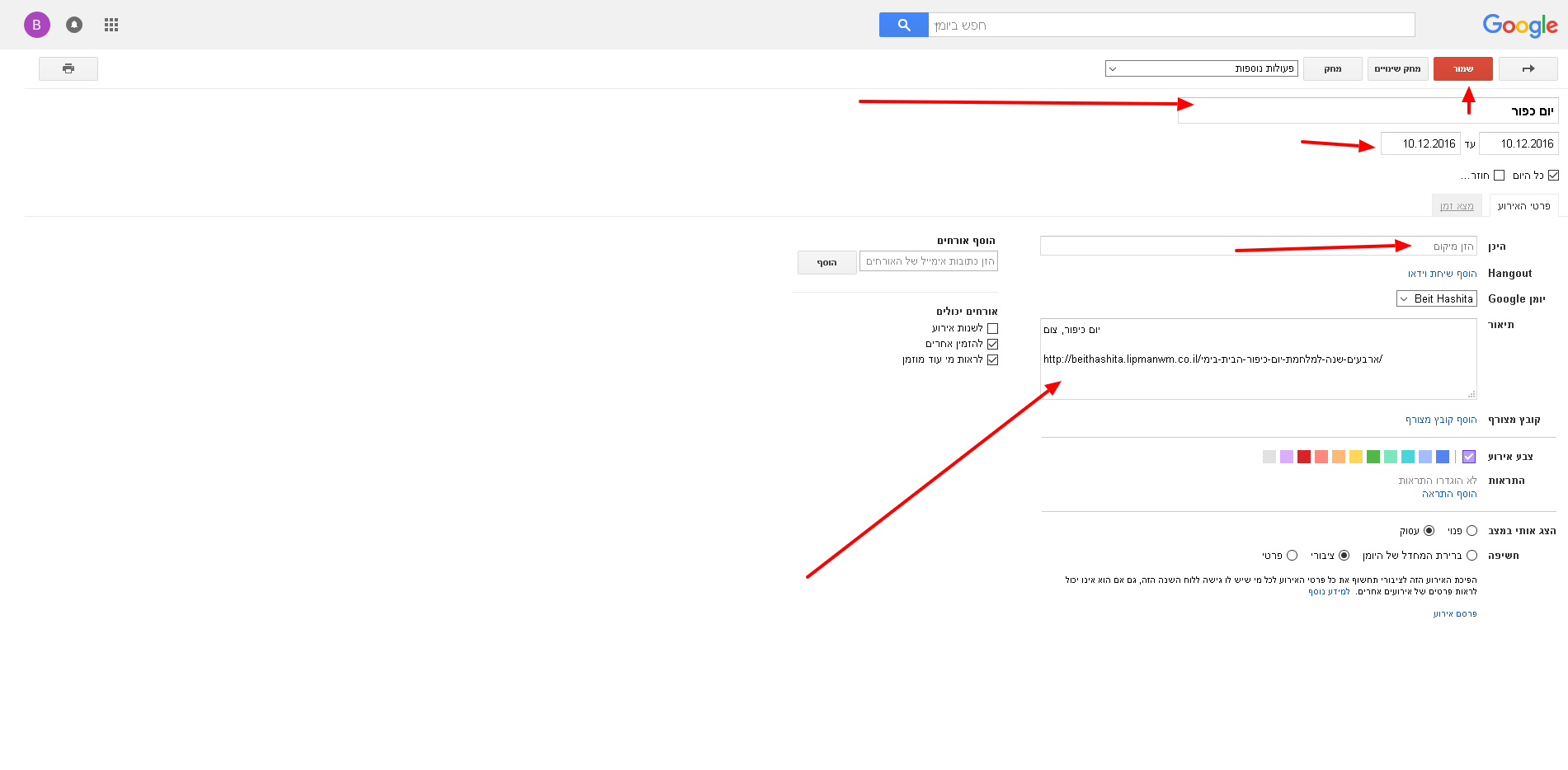1568x770 pixels.
Task: Open the end date 10.12.2016 picker
Action: pos(1420,143)
